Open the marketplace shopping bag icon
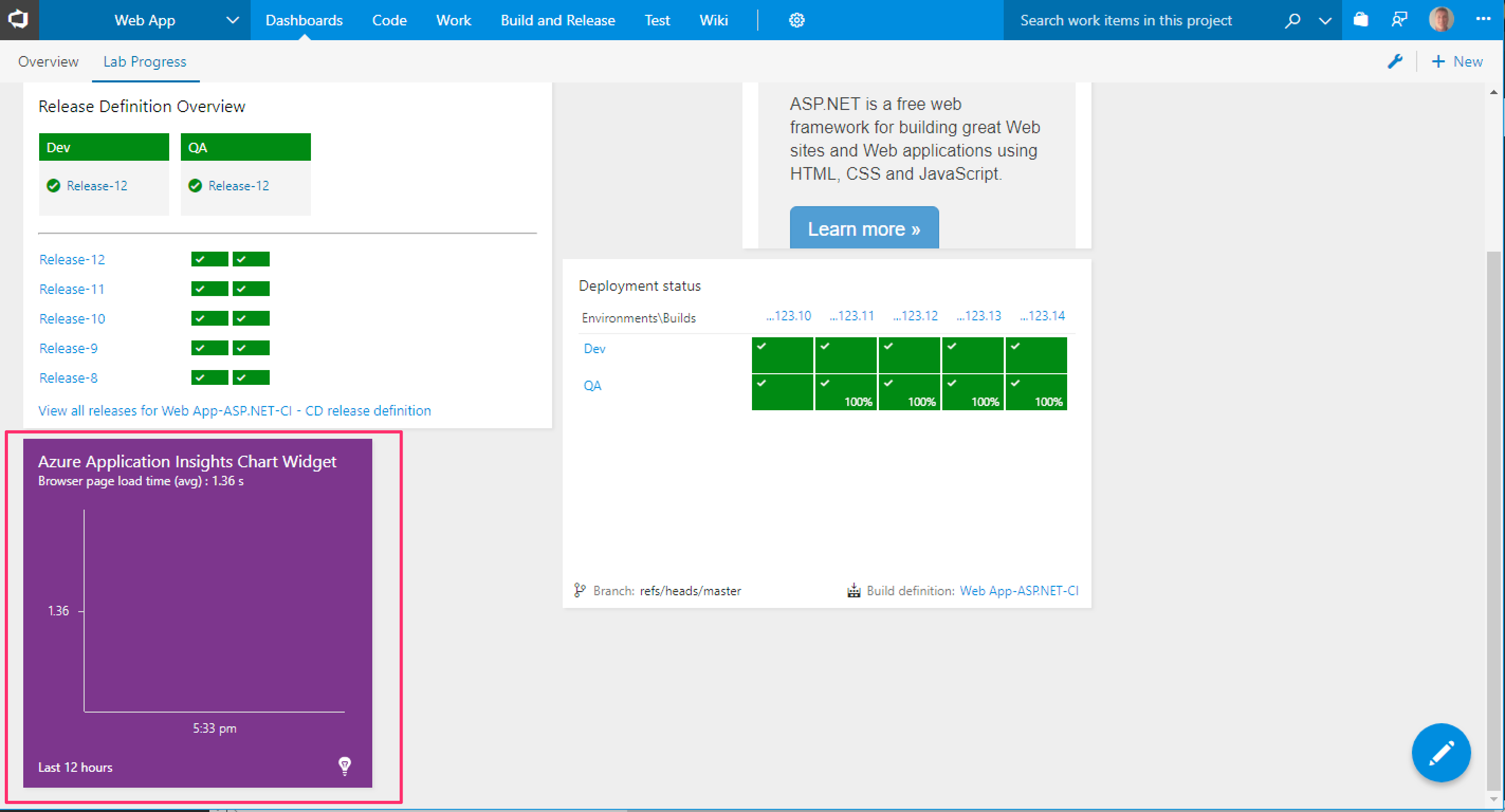The image size is (1505, 812). click(x=1361, y=21)
